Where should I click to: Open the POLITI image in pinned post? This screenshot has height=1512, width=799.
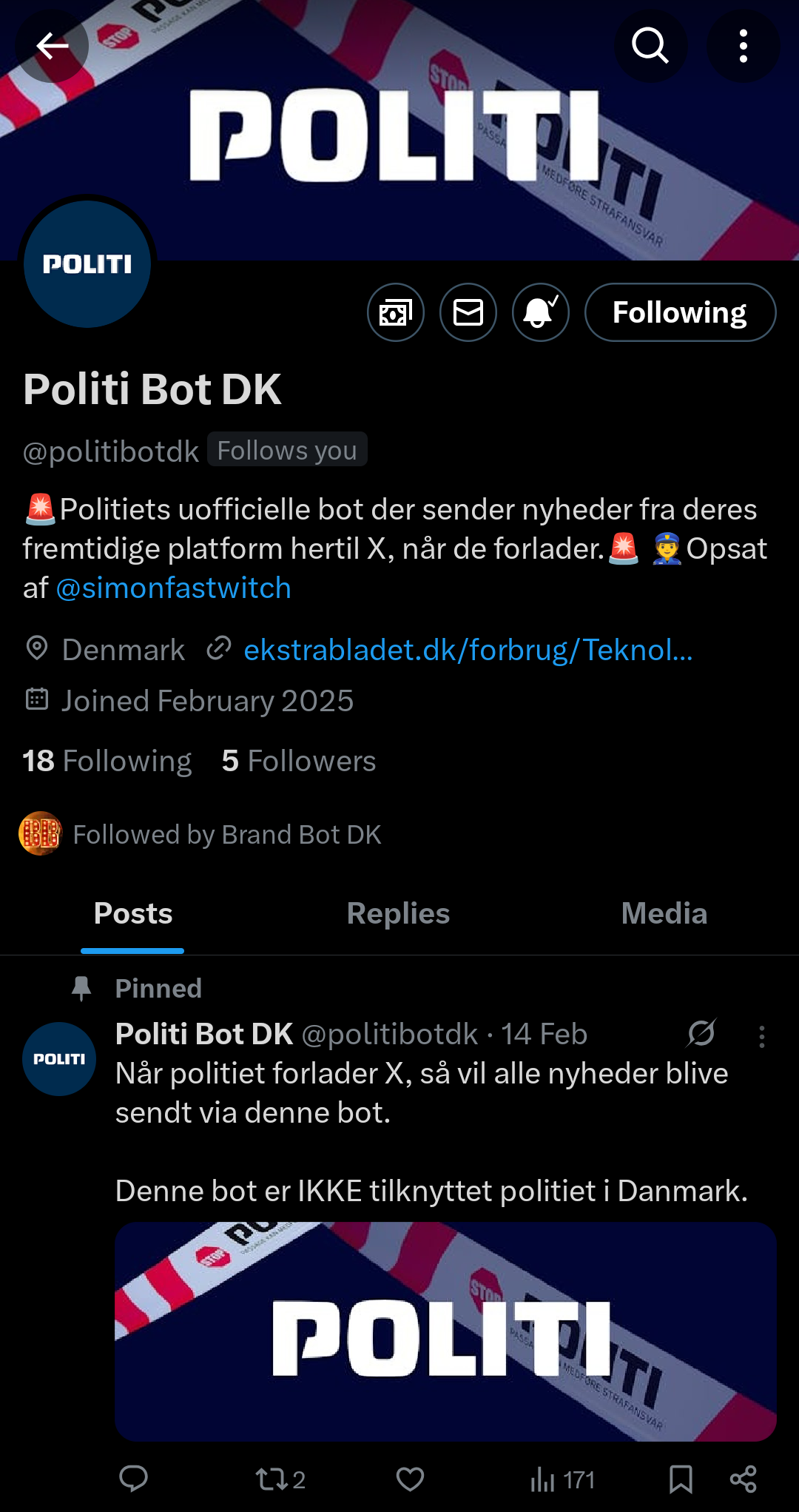pyautogui.click(x=445, y=1331)
